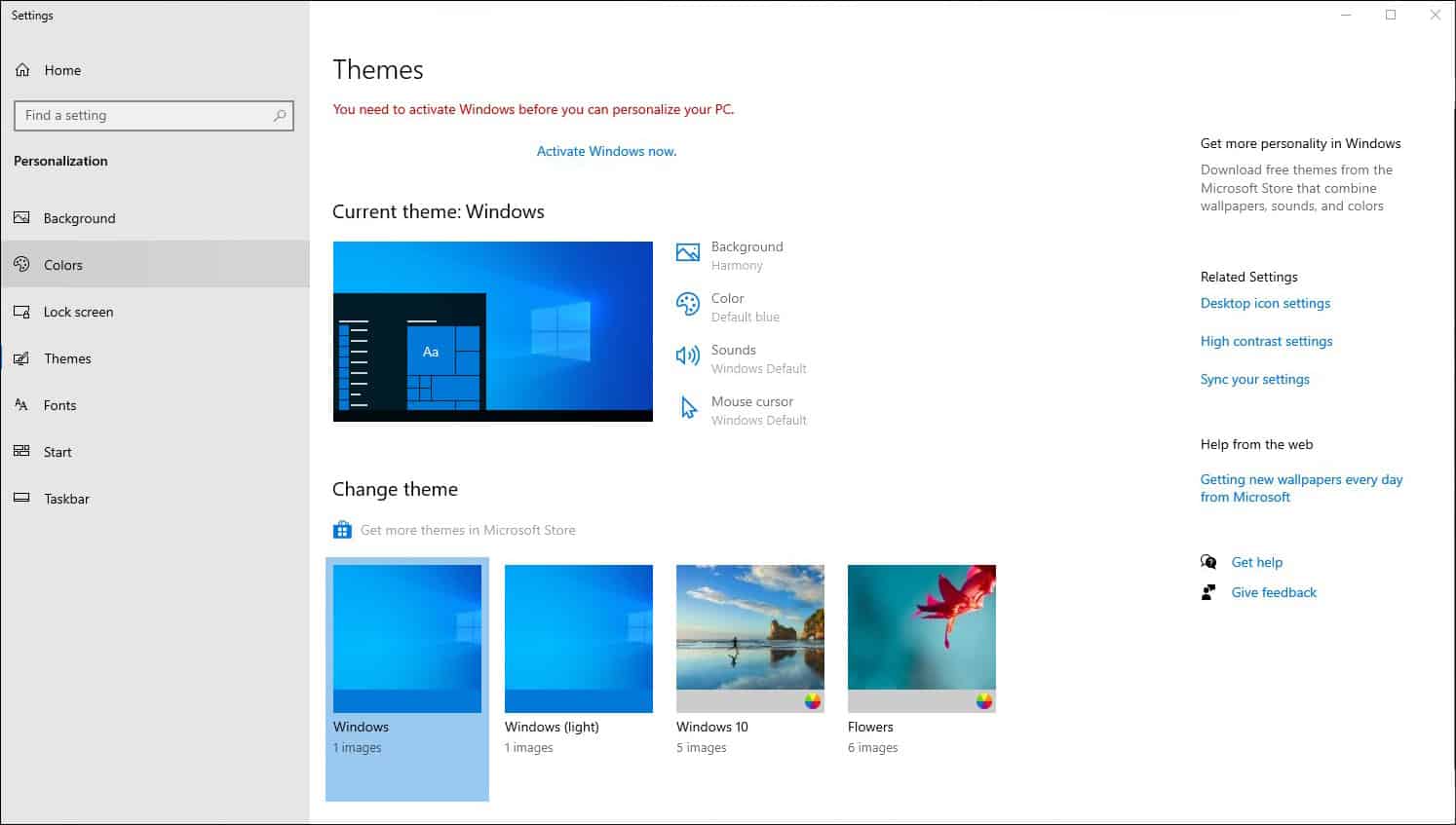Click the Give feedback link

[1274, 592]
